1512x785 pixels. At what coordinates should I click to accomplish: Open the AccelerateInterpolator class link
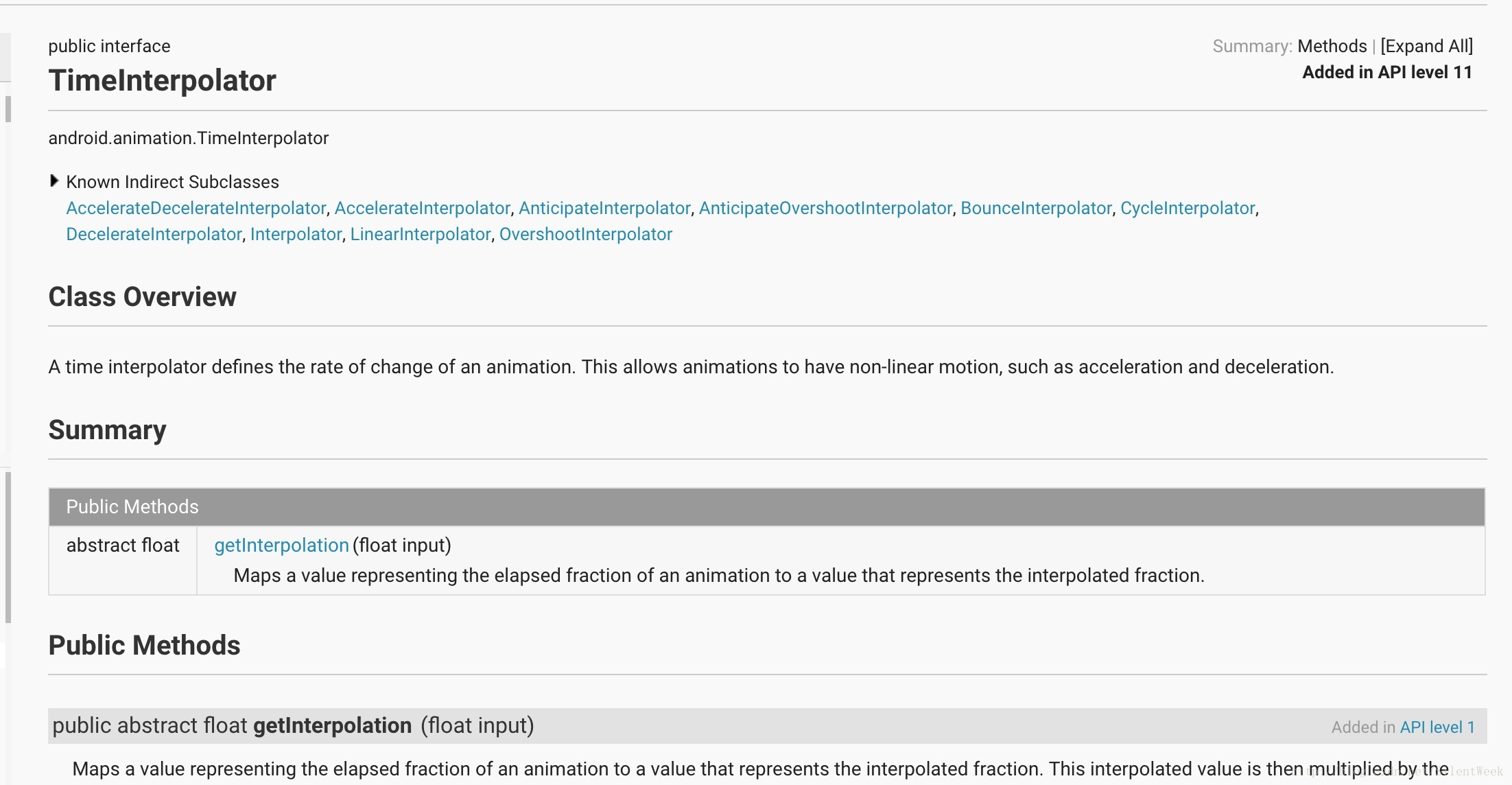(x=422, y=208)
